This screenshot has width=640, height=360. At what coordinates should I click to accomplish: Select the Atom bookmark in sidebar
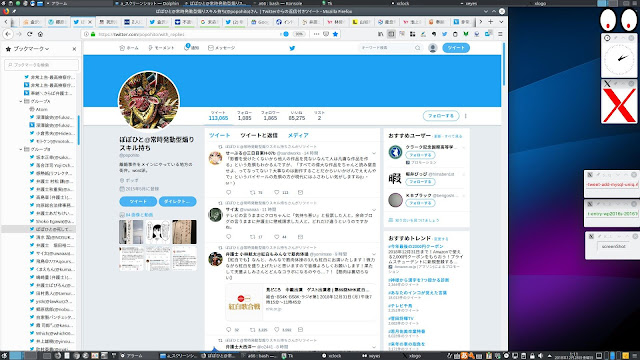41,109
